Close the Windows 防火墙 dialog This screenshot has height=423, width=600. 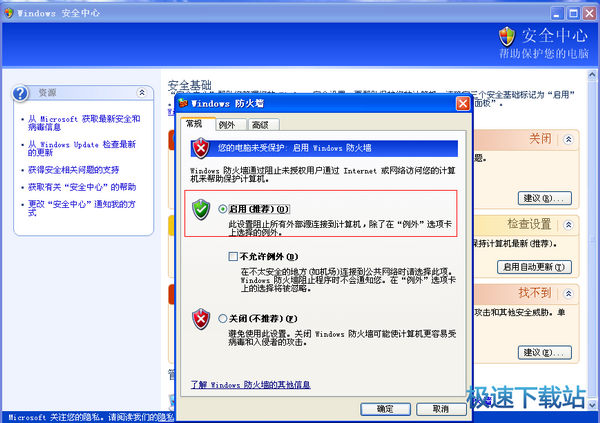[463, 103]
